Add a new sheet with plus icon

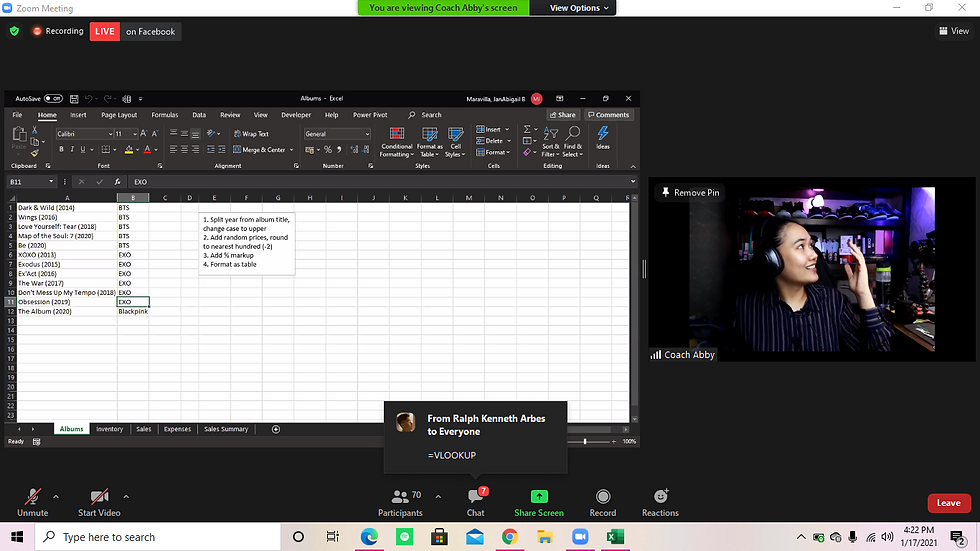276,429
